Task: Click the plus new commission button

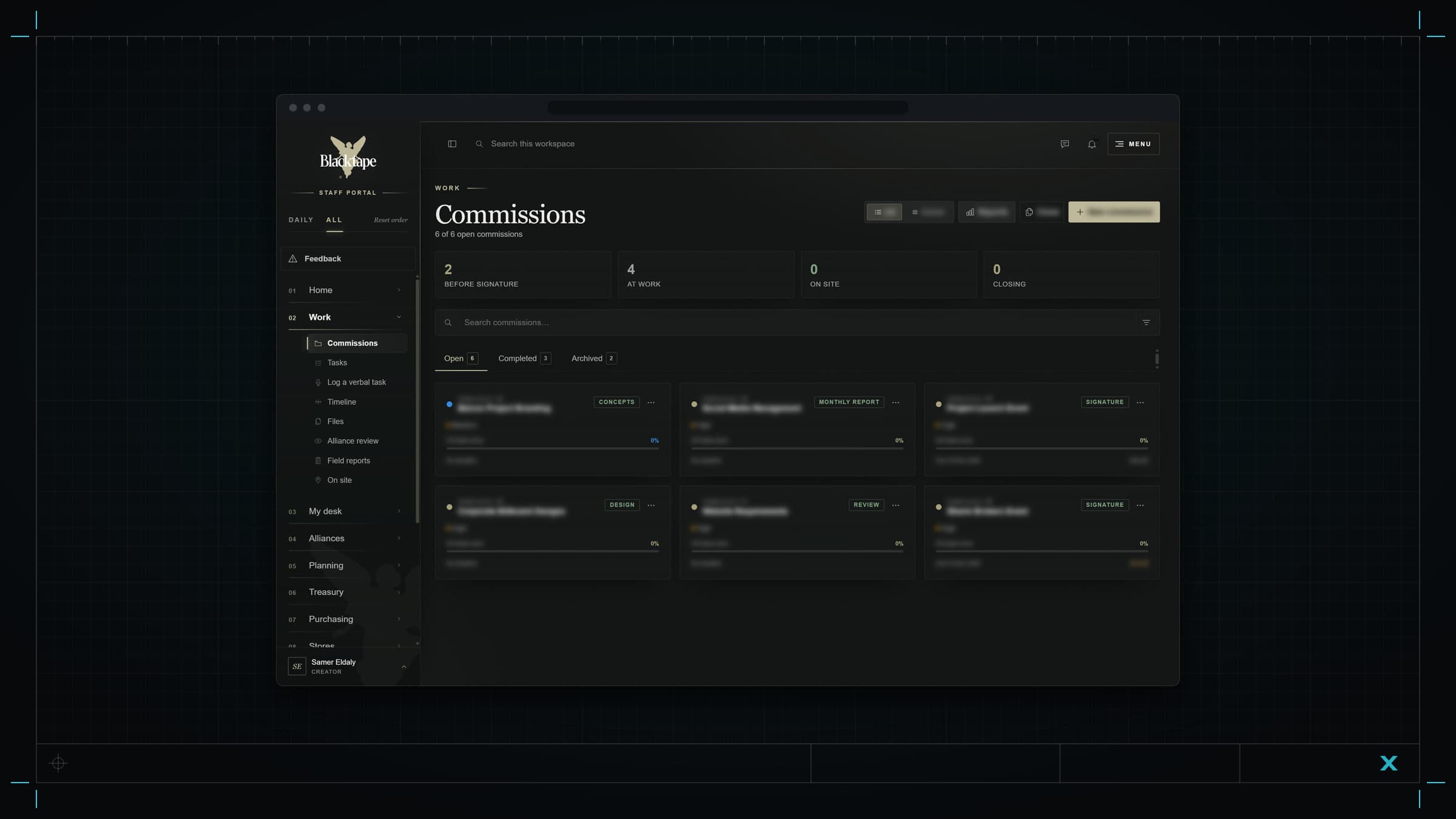Action: pos(1114,212)
